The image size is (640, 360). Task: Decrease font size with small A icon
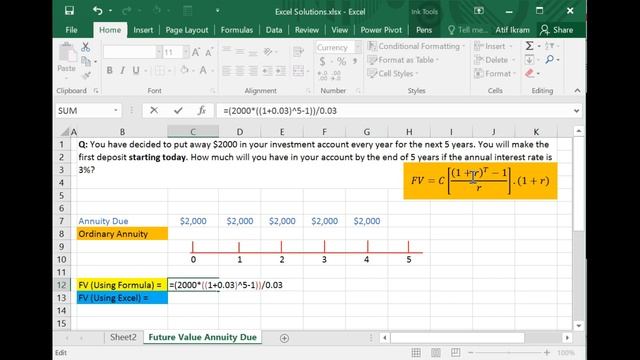click(209, 52)
